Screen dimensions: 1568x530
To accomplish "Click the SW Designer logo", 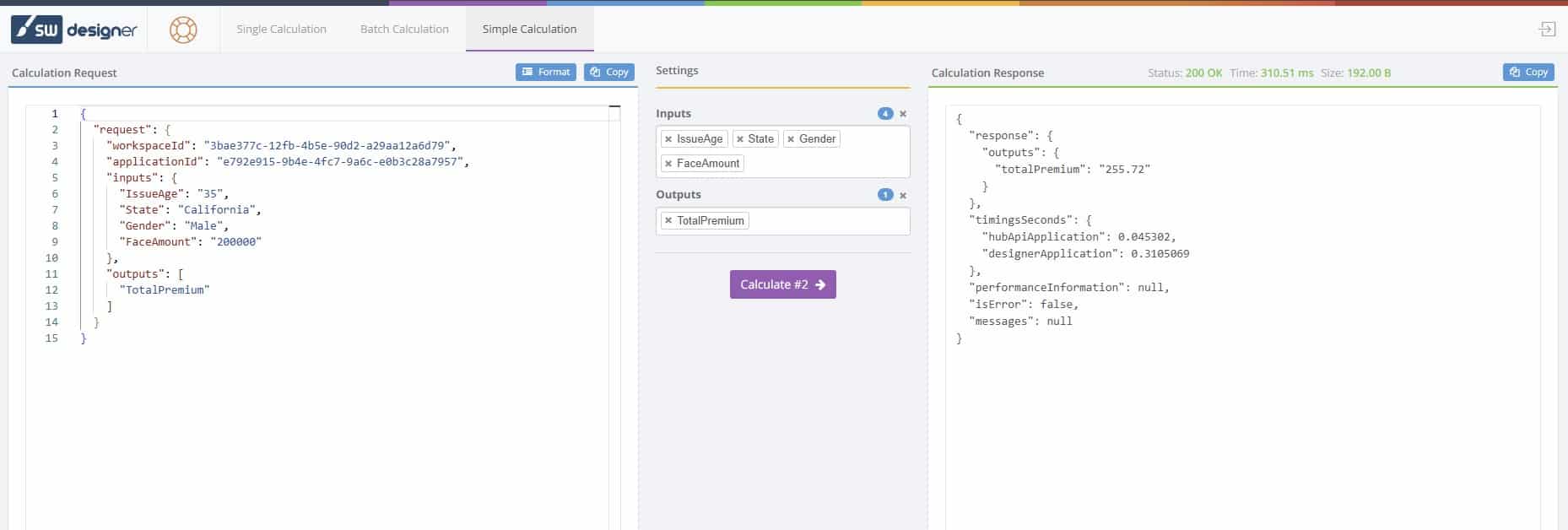I will pos(74,30).
